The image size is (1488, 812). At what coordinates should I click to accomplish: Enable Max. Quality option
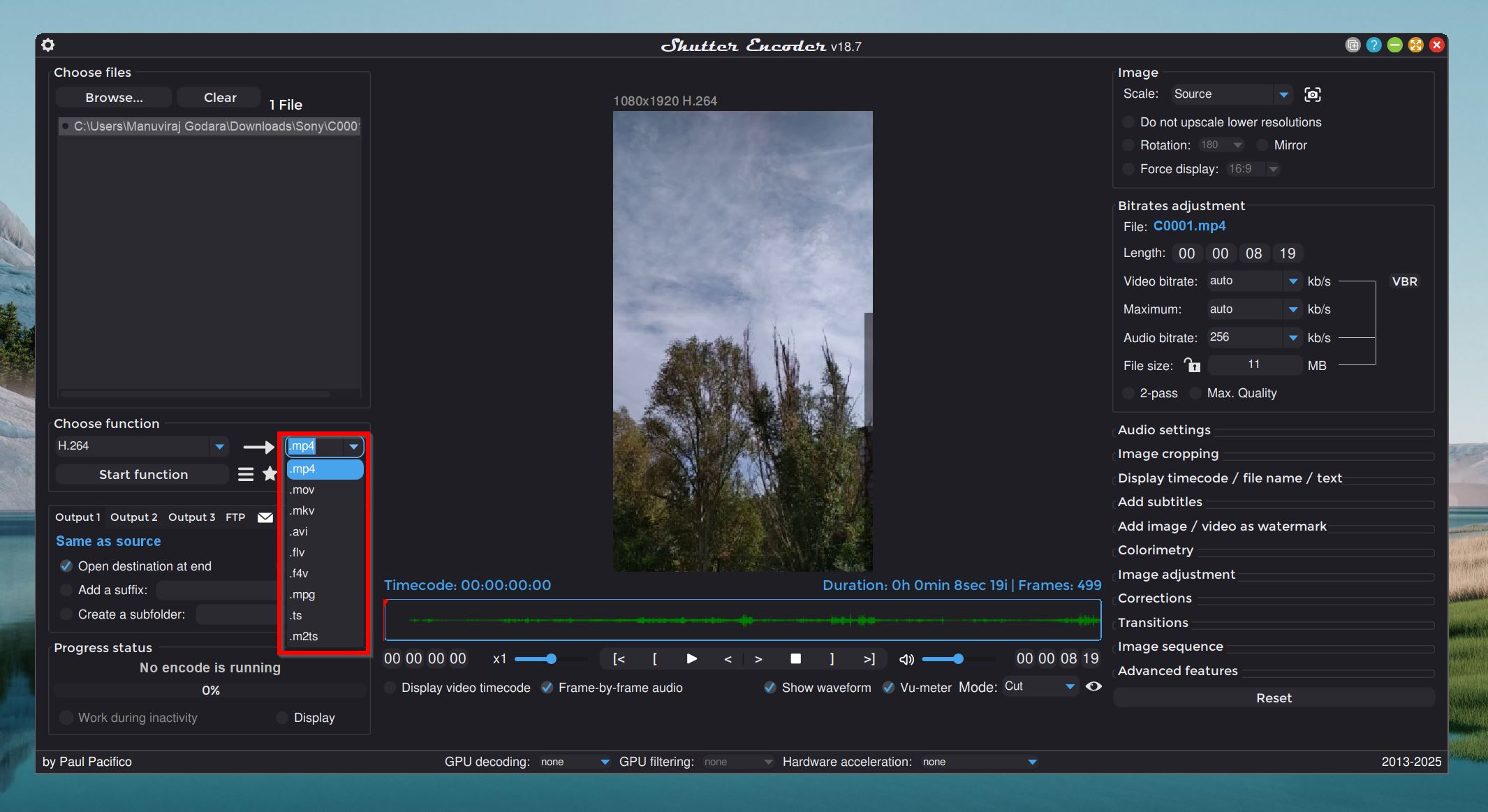coord(1195,393)
